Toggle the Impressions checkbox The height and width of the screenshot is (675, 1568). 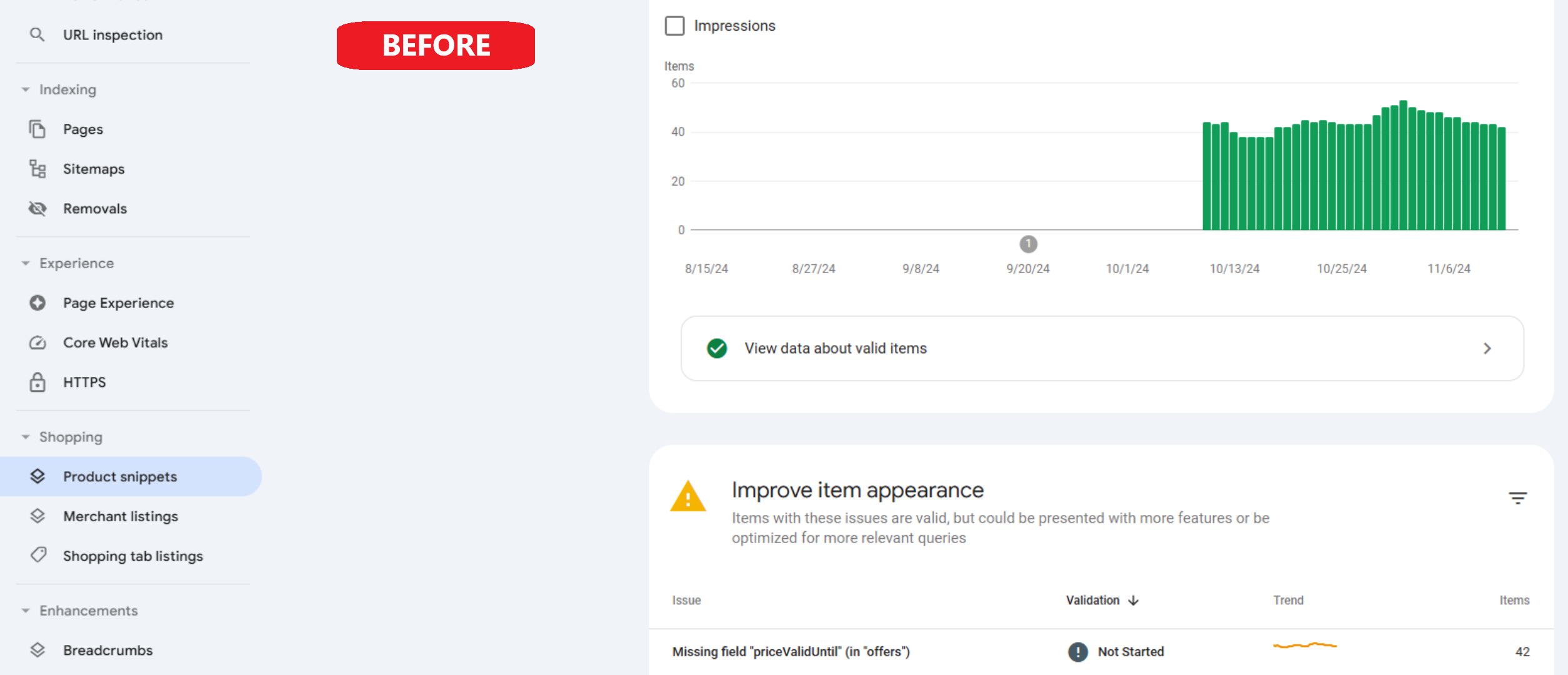(674, 26)
